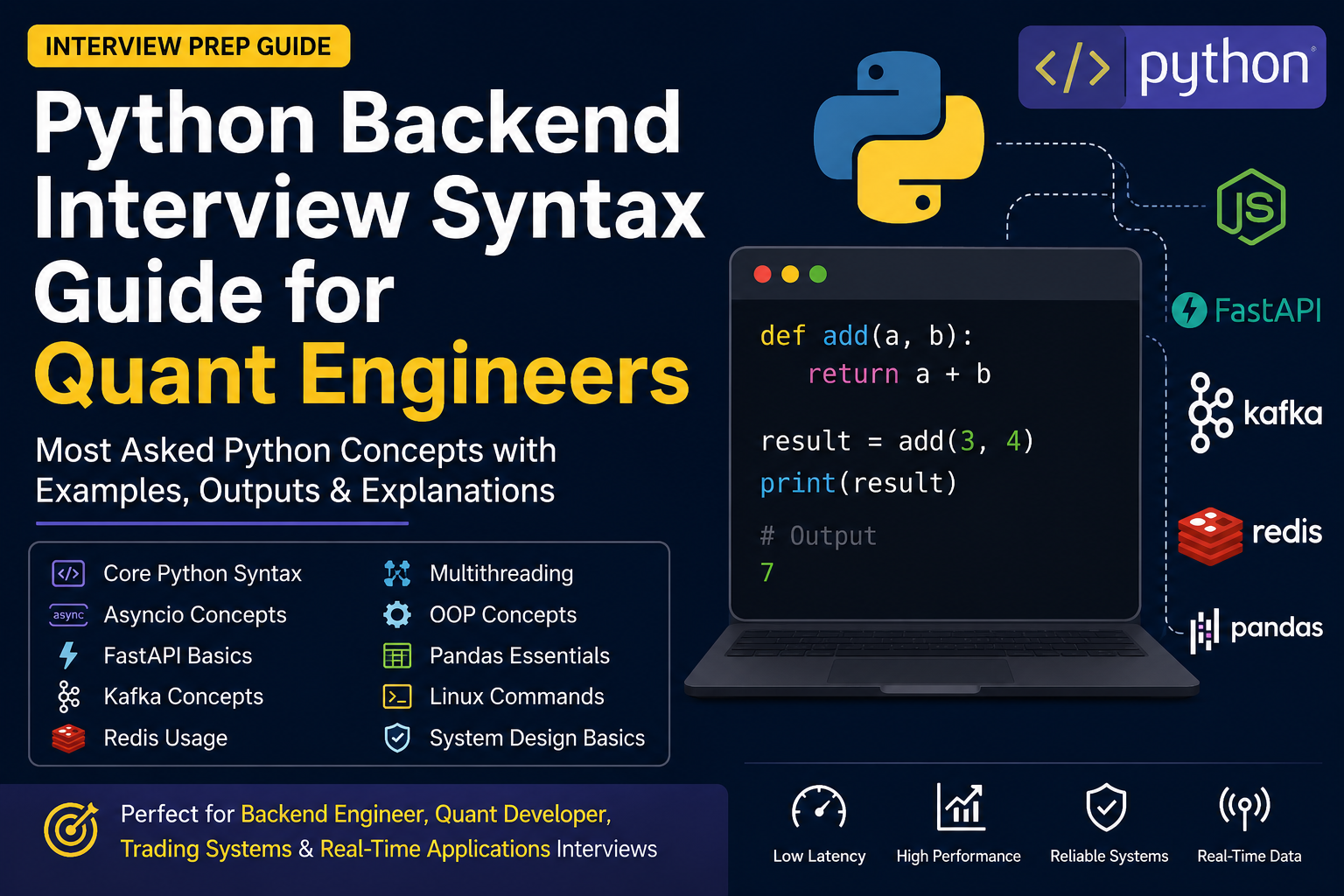Image resolution: width=1344 pixels, height=896 pixels.
Task: Click the "print(result)" code line
Action: click(858, 483)
